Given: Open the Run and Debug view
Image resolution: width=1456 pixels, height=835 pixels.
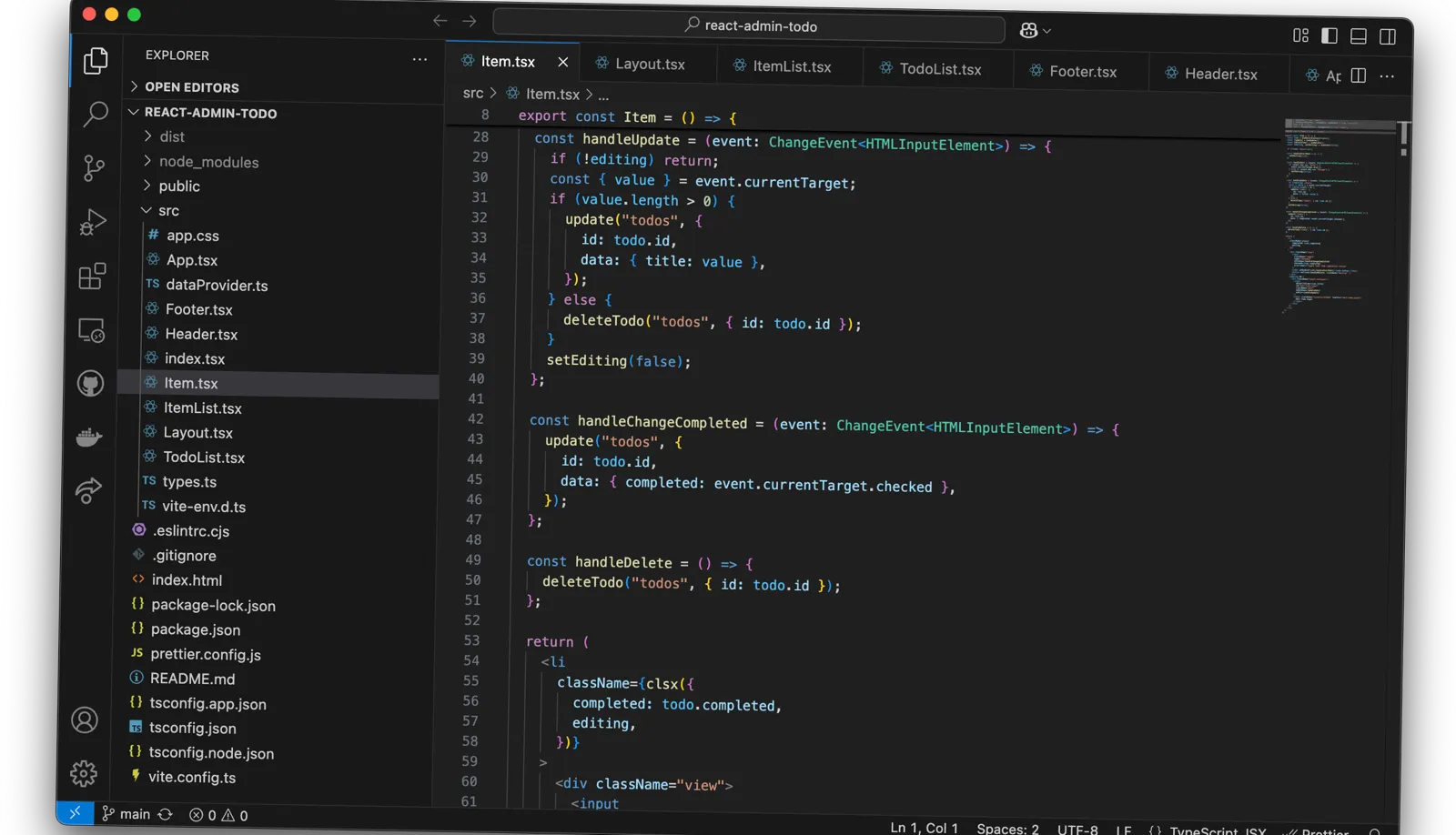Looking at the screenshot, I should [x=93, y=222].
